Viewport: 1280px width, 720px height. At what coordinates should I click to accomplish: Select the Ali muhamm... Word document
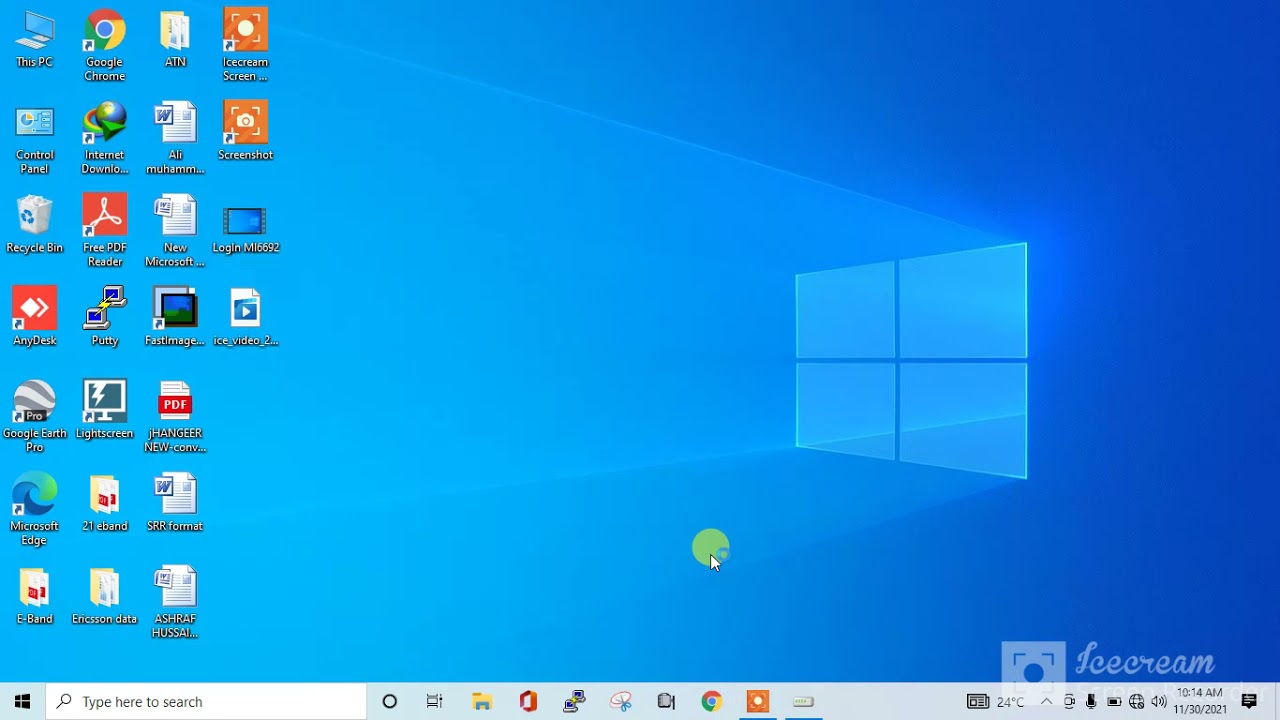[x=175, y=139]
